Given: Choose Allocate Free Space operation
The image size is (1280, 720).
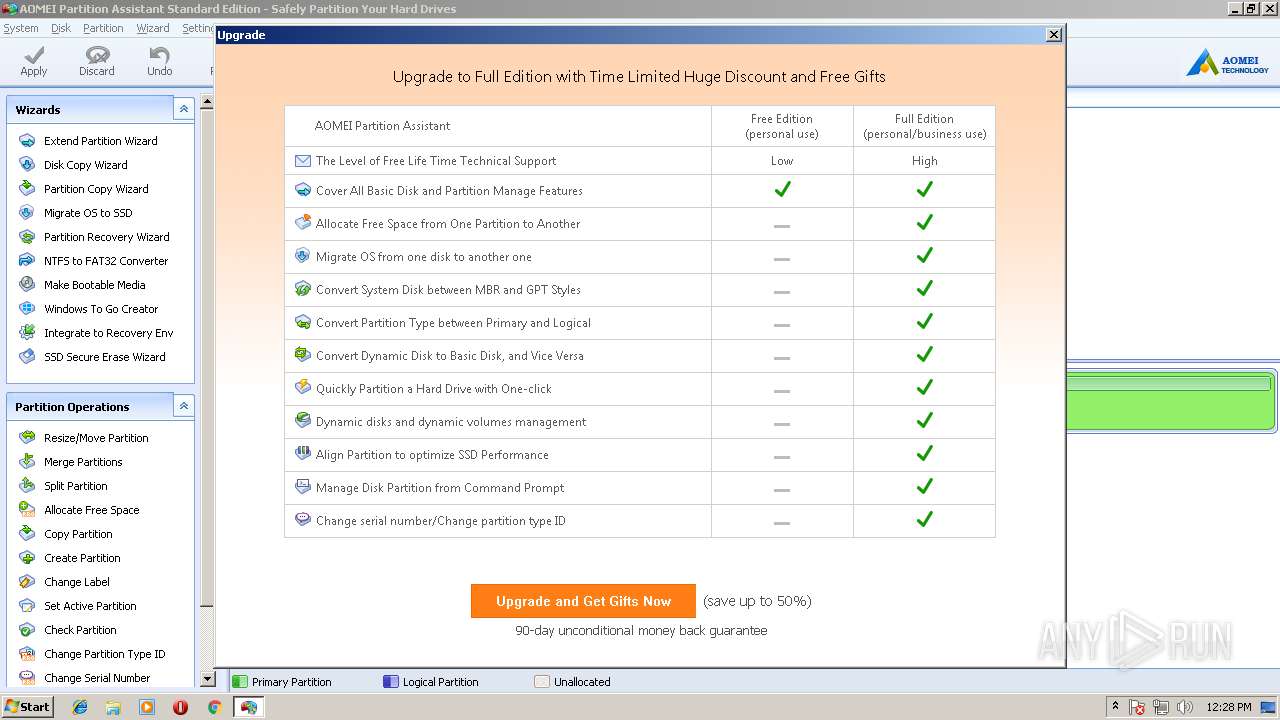Looking at the screenshot, I should pos(91,510).
